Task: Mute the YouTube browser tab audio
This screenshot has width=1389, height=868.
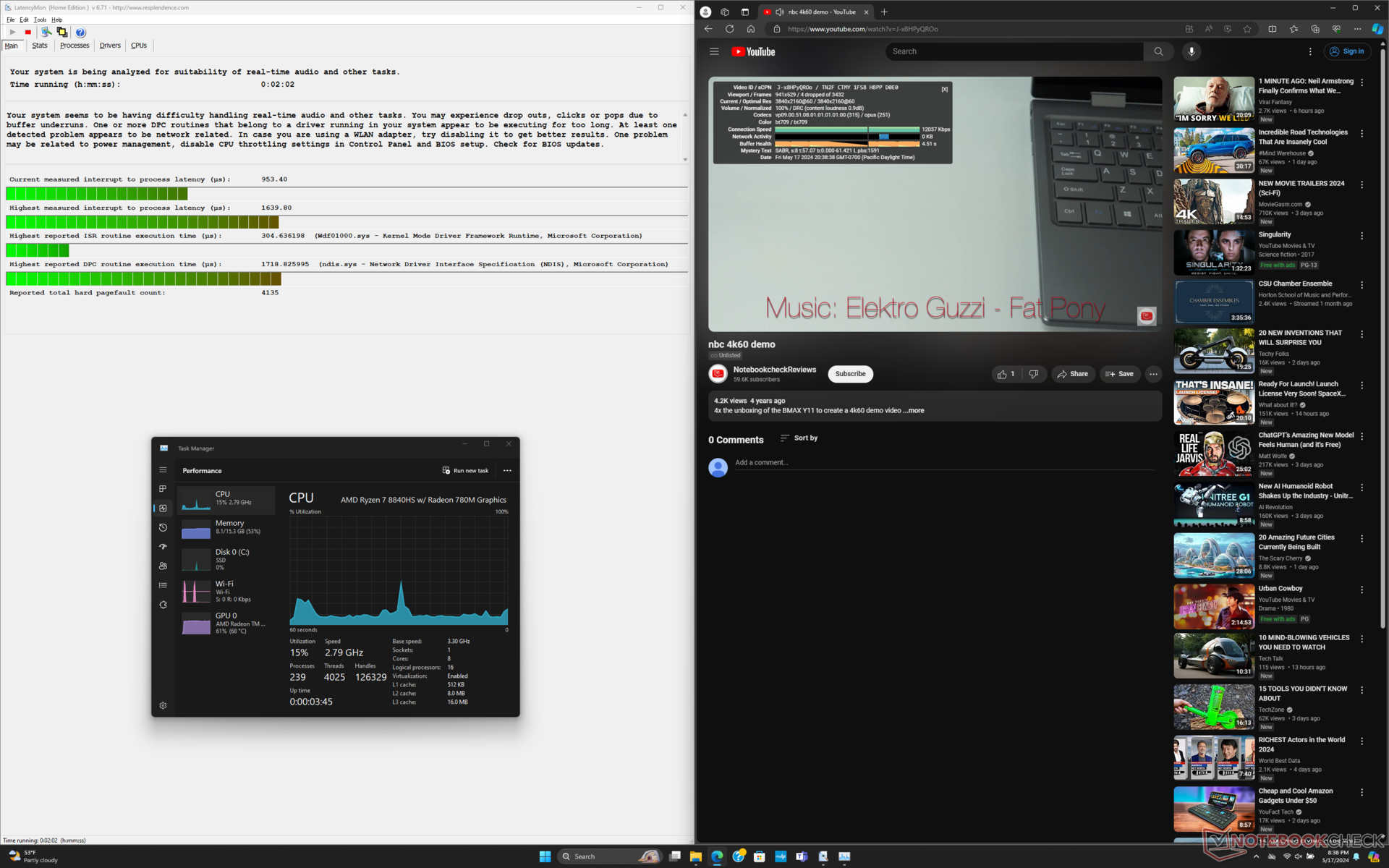Action: click(x=780, y=12)
